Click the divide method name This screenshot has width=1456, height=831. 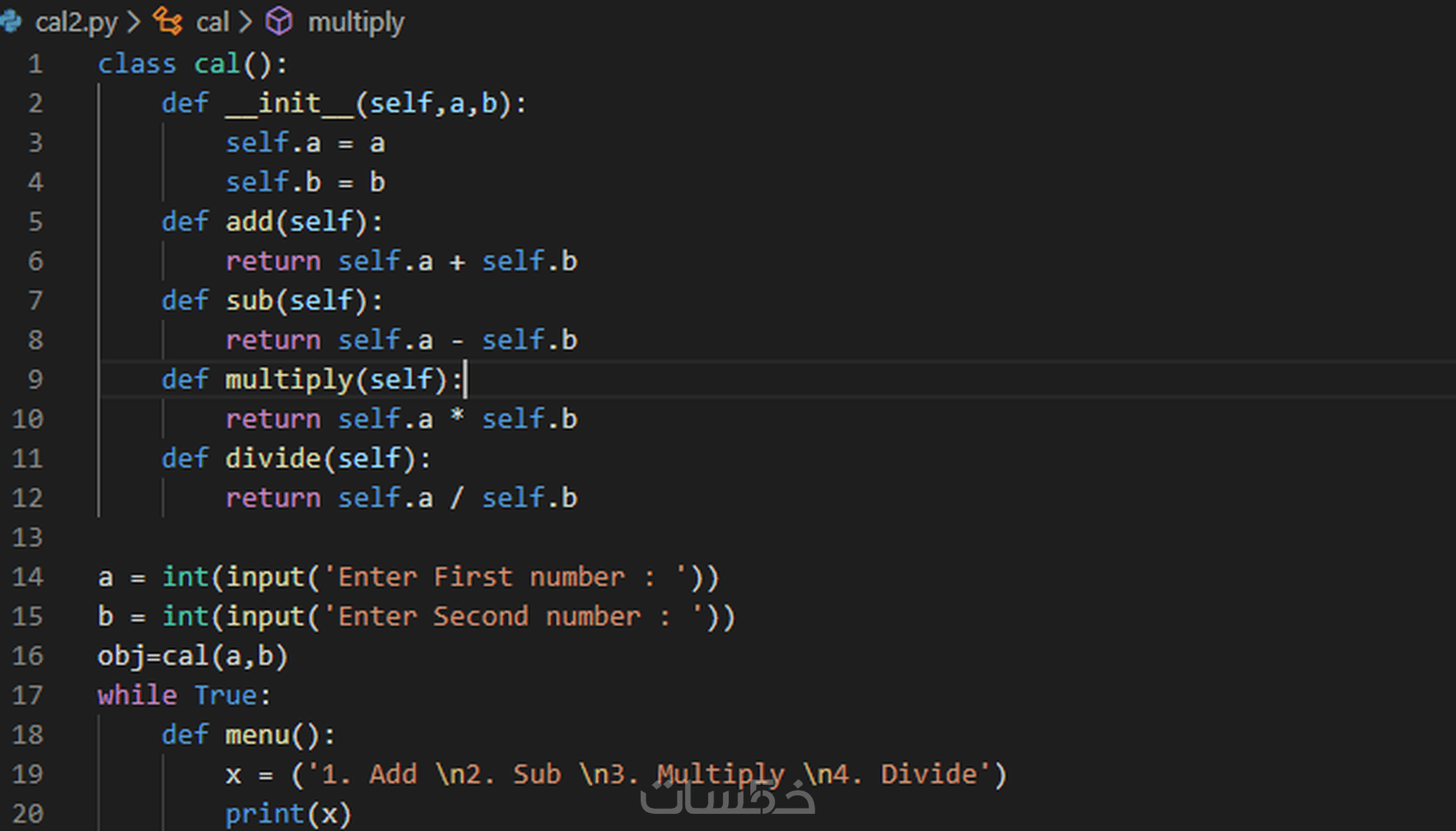pos(273,458)
